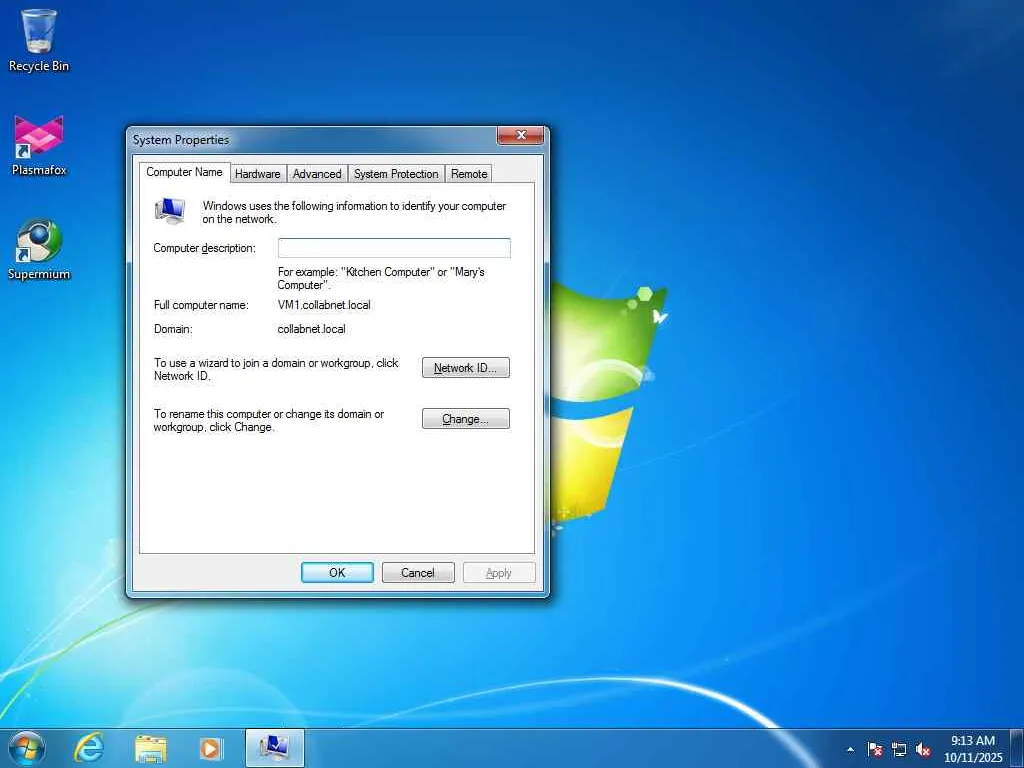The height and width of the screenshot is (768, 1024).
Task: Click the Full computer name label
Action: tap(201, 305)
